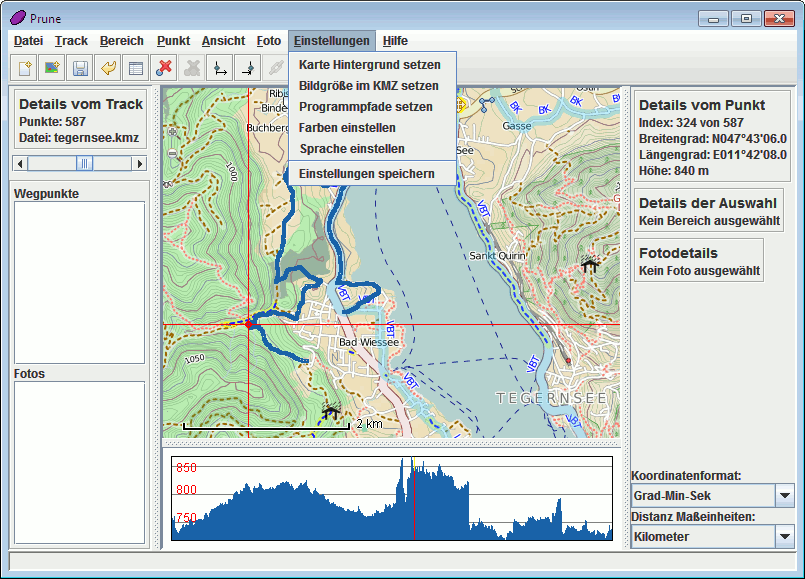The height and width of the screenshot is (579, 805).
Task: Choose Karte Hintergrund setzen from menu
Action: [369, 64]
